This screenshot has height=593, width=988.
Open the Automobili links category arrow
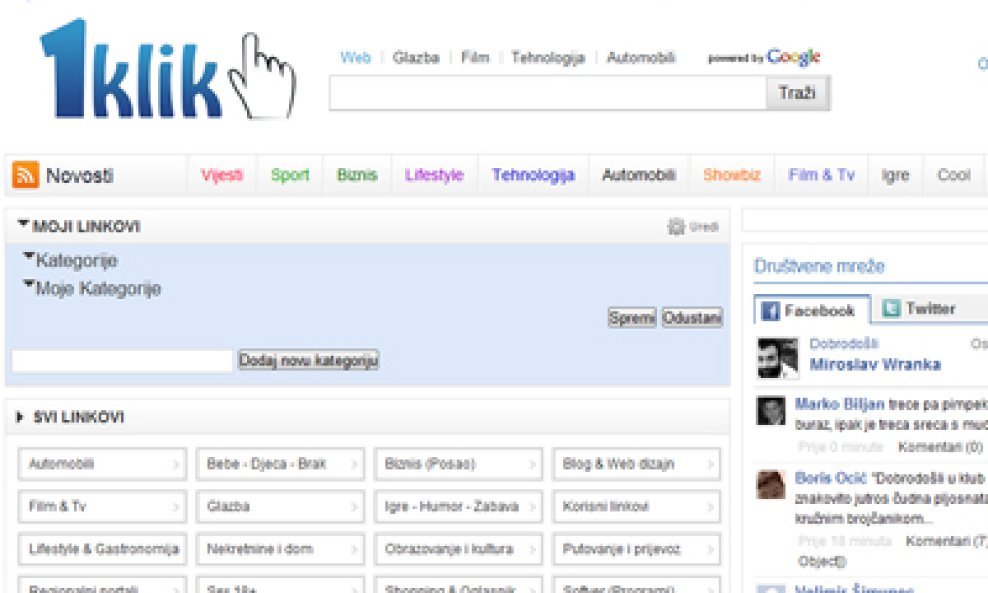pos(176,464)
